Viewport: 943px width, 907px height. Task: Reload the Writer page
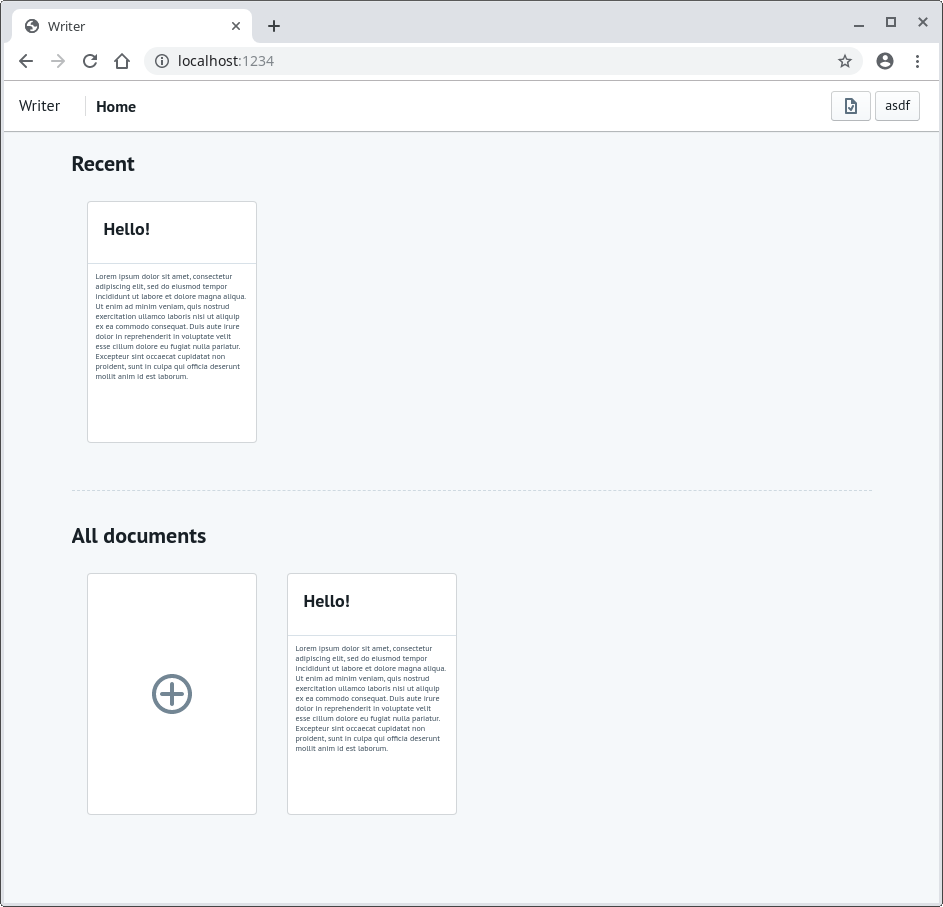(90, 61)
